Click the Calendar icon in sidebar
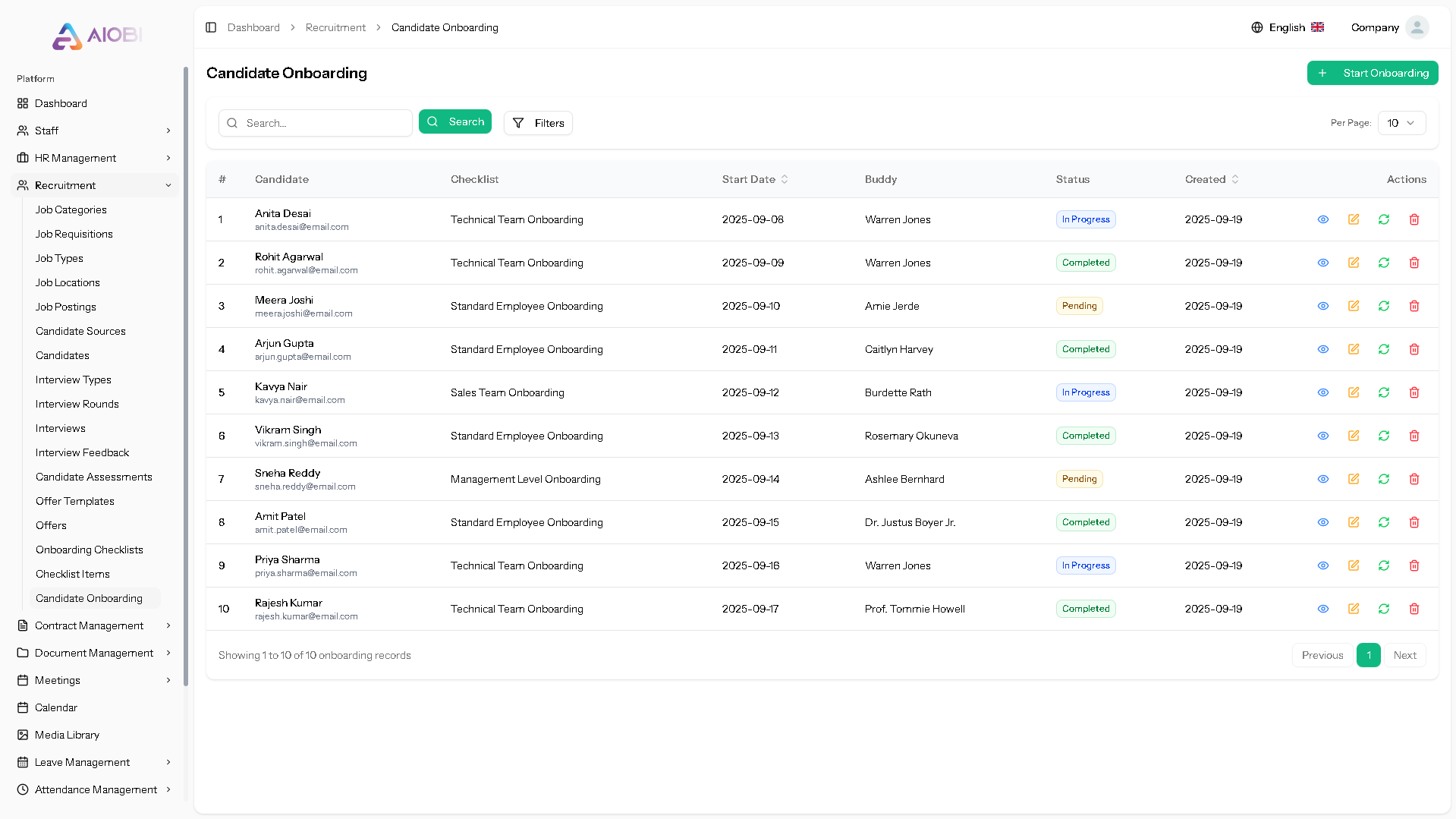 tap(23, 707)
